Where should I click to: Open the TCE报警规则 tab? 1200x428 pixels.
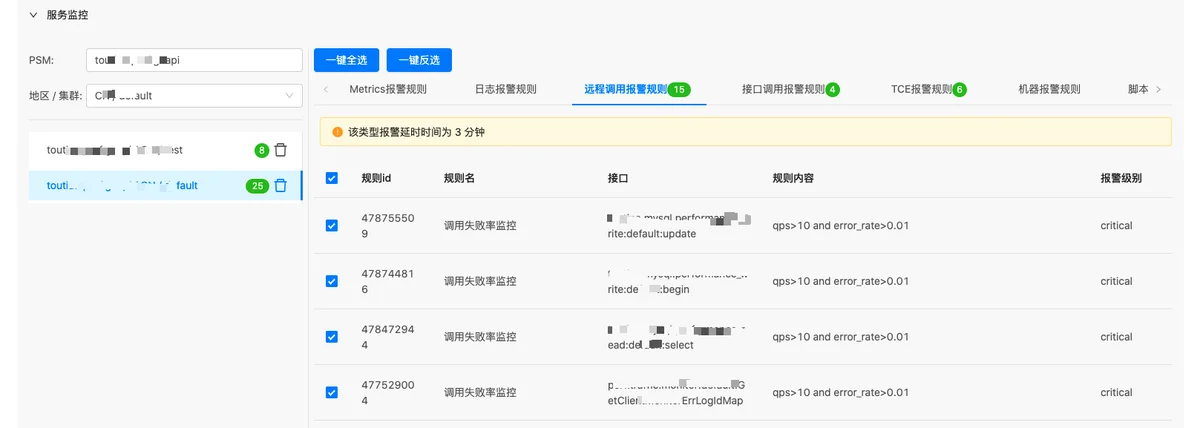tap(929, 89)
